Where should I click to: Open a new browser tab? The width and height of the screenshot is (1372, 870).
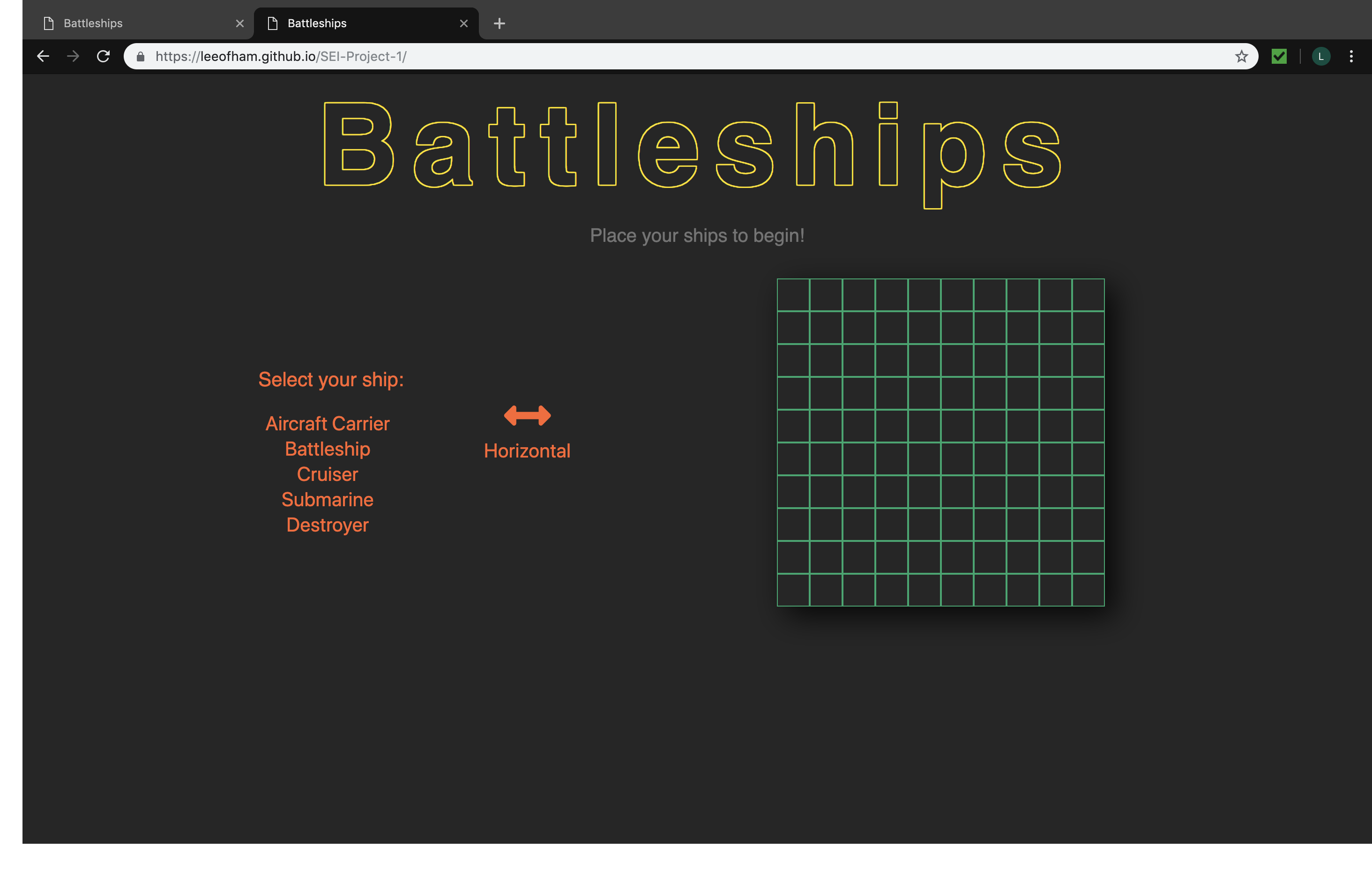[499, 23]
